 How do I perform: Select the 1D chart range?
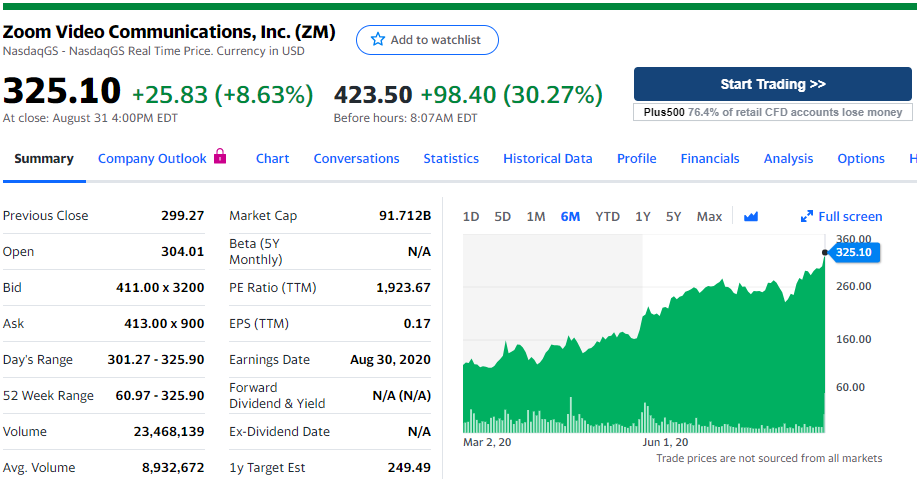471,216
